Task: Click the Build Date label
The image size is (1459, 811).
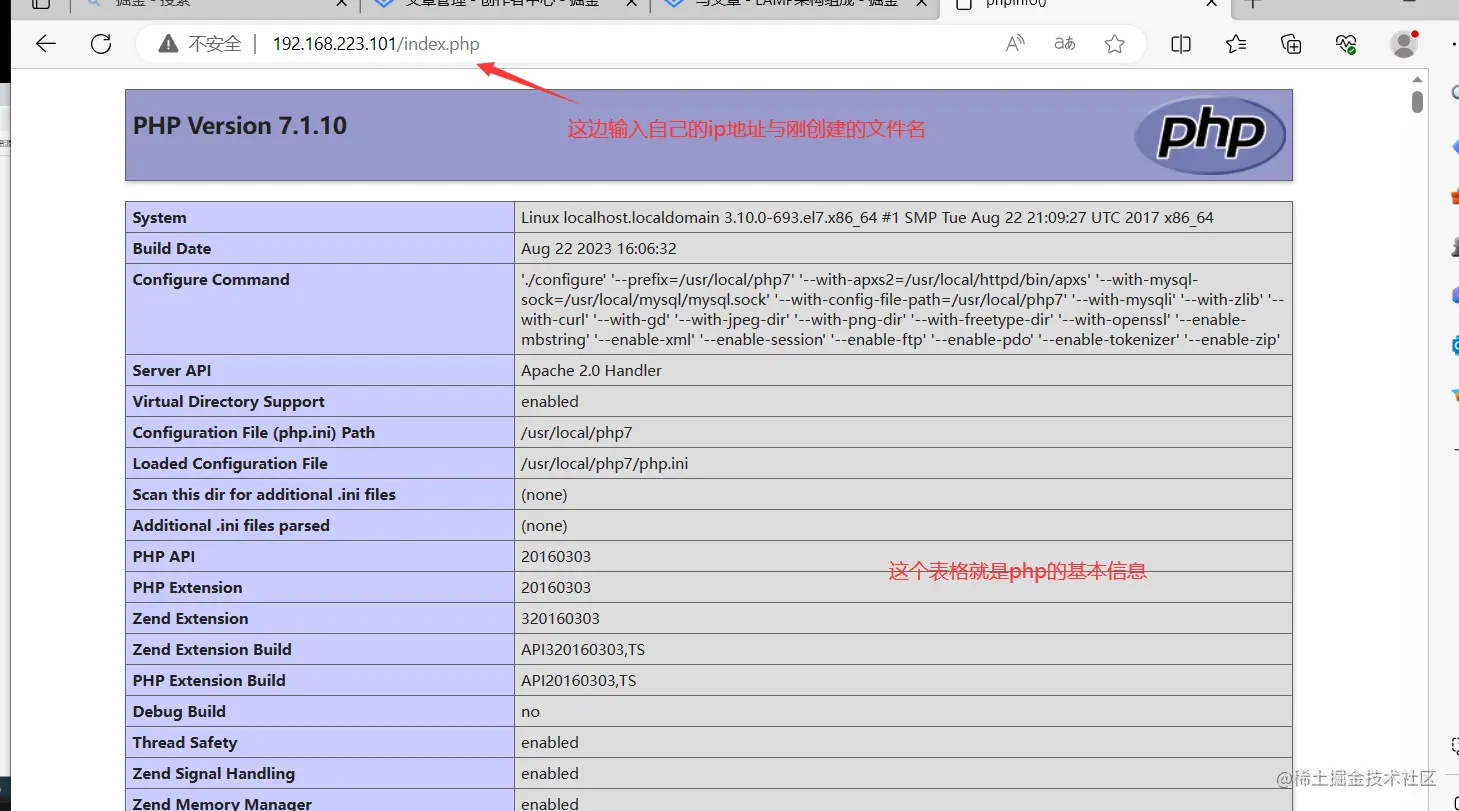Action: (x=172, y=249)
